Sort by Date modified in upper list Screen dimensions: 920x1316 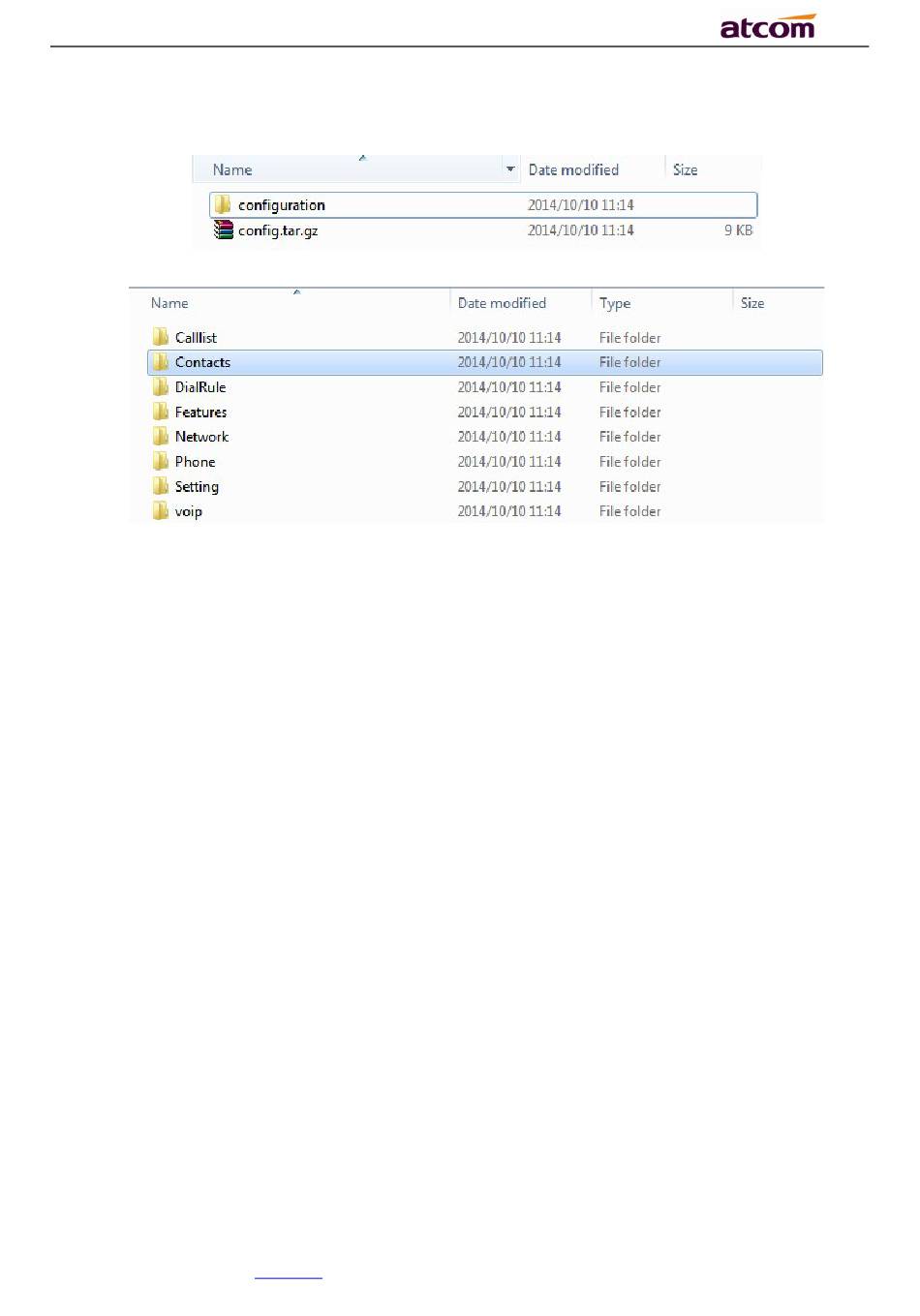tap(573, 169)
